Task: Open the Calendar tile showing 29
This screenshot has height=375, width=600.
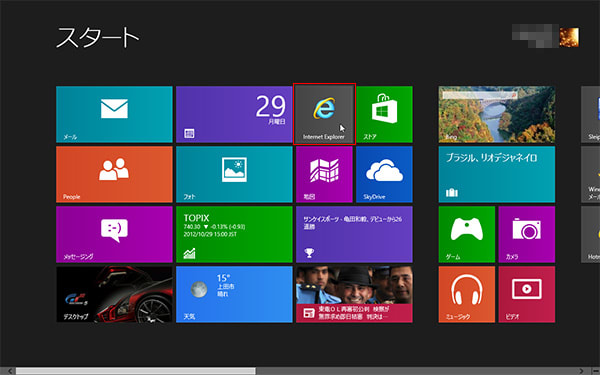Action: [x=234, y=114]
